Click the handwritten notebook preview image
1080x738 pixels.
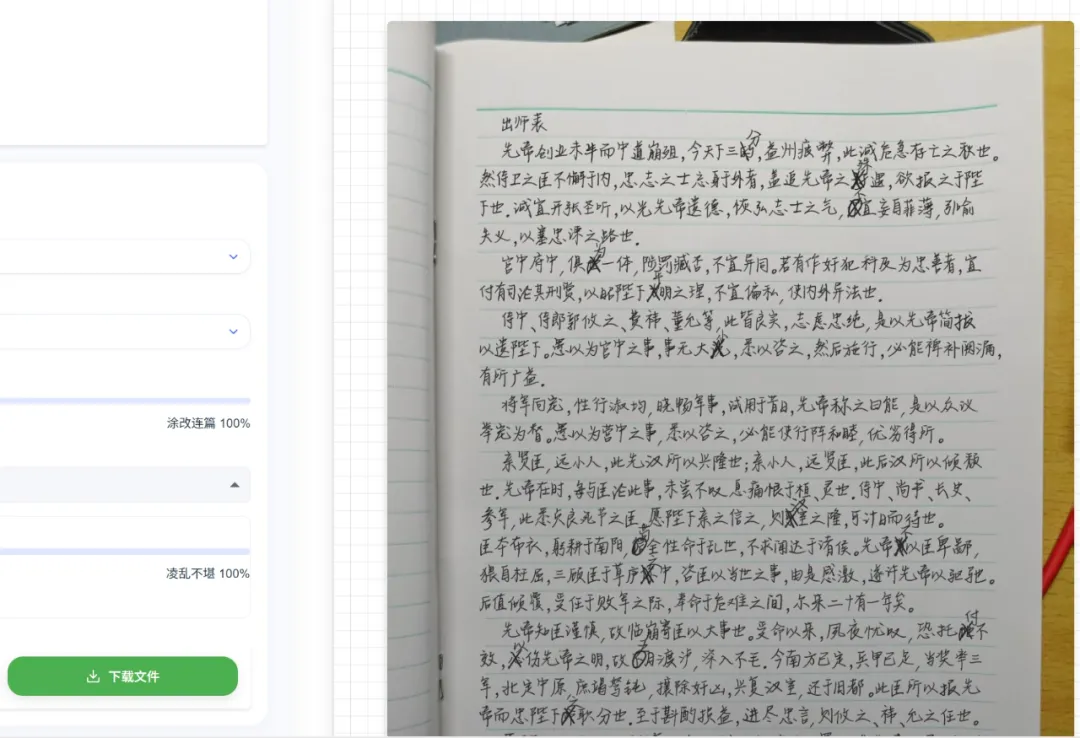pyautogui.click(x=730, y=379)
